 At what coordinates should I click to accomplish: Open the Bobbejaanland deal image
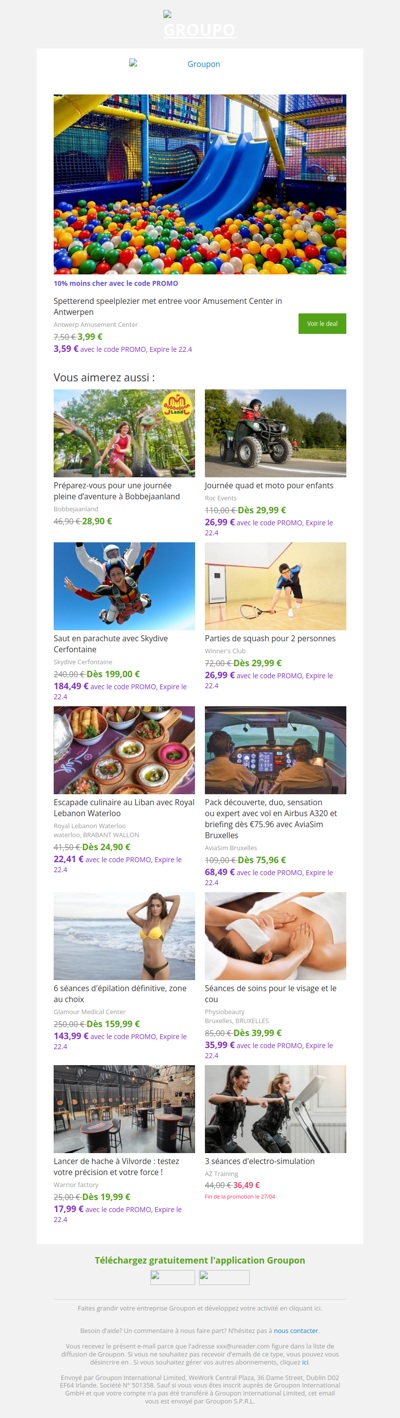[124, 433]
